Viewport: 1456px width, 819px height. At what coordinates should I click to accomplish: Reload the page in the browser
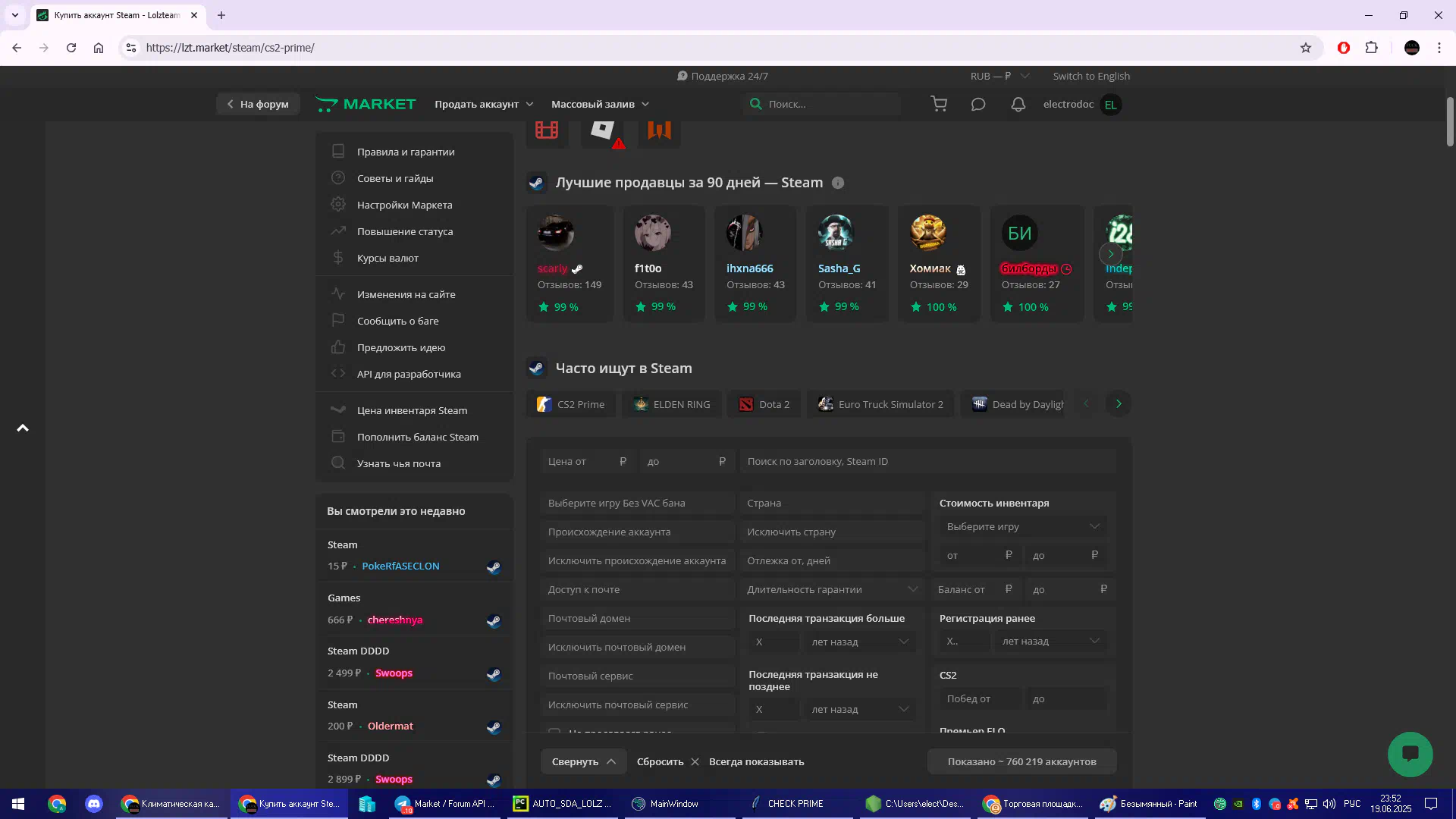point(71,48)
